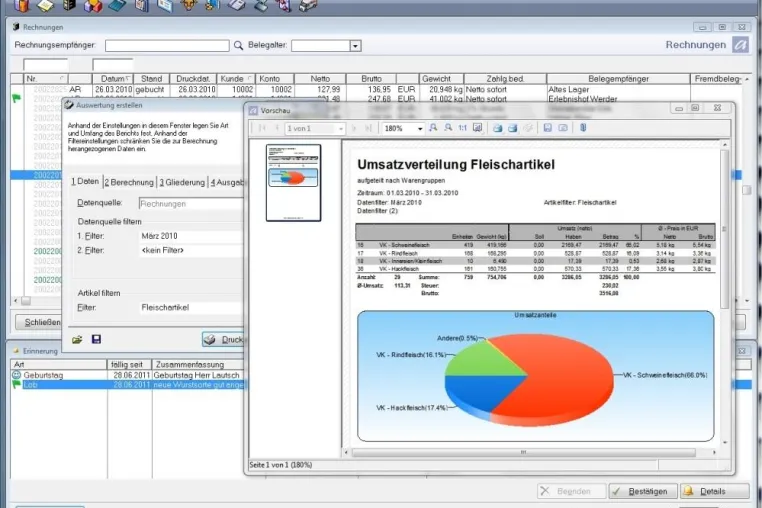This screenshot has width=762, height=508.
Task: Switch to the '4 Ausgabe' tab
Action: point(226,182)
